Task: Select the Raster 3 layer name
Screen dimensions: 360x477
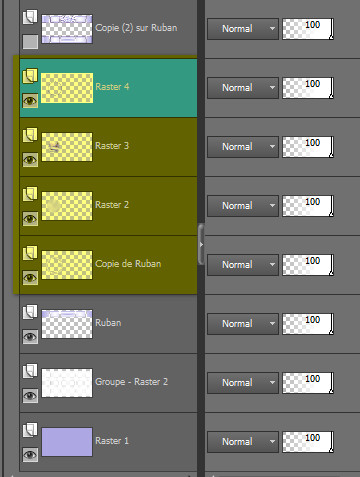Action: (x=112, y=146)
